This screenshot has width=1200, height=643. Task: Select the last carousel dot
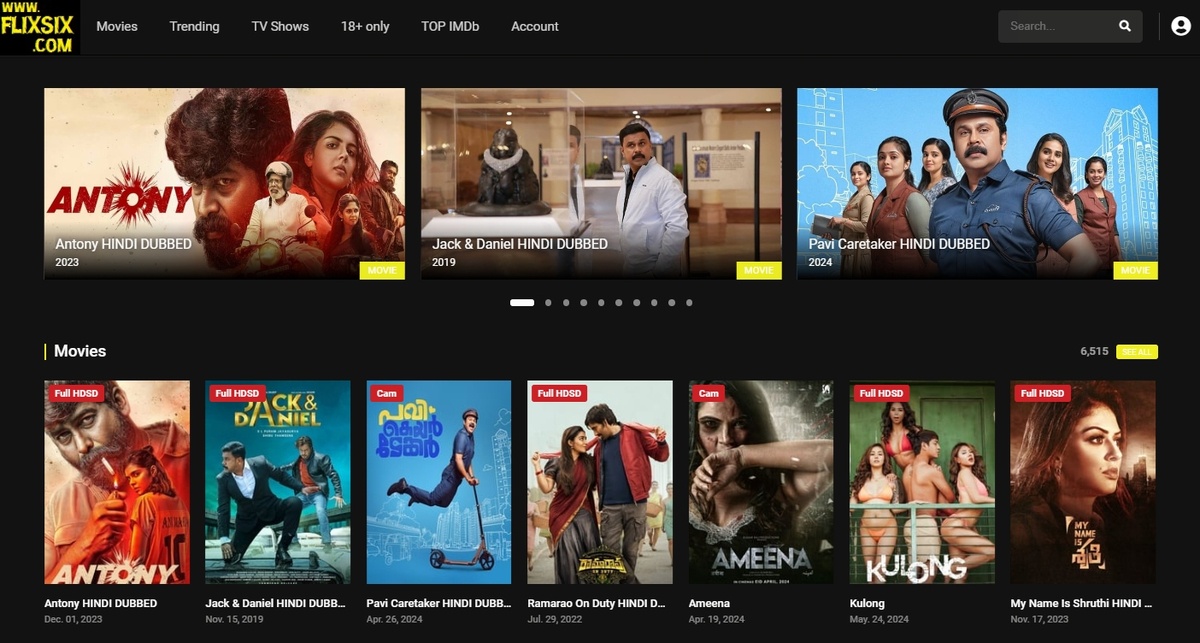coord(689,302)
